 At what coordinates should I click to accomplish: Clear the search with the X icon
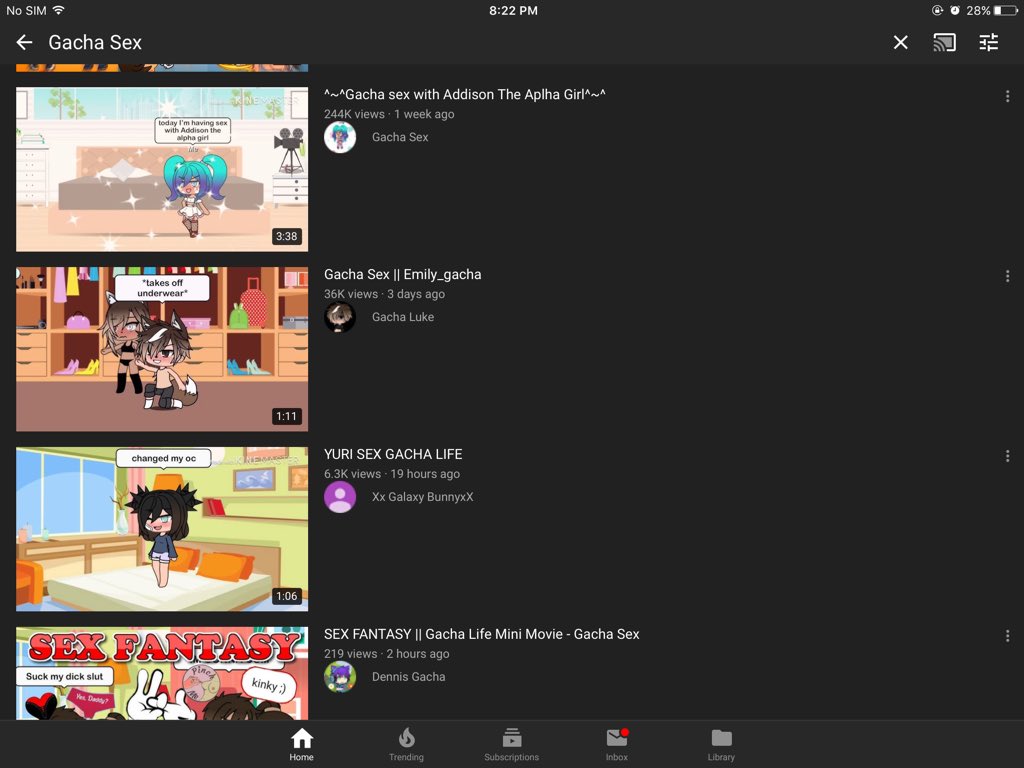[x=901, y=42]
